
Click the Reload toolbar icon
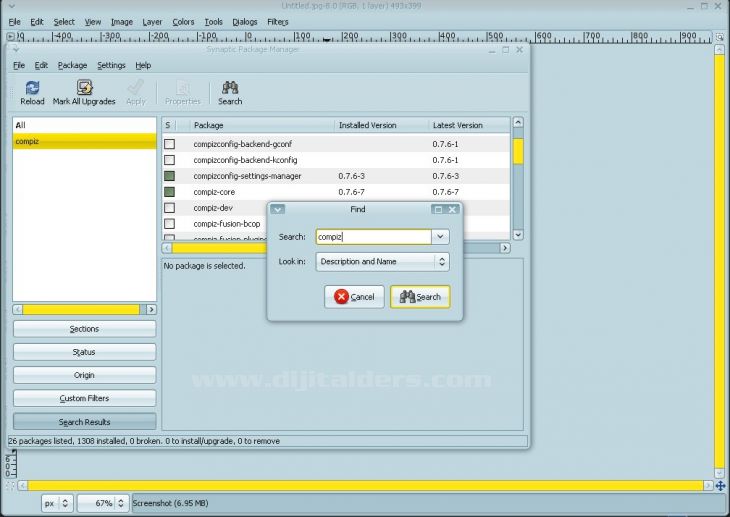point(32,88)
